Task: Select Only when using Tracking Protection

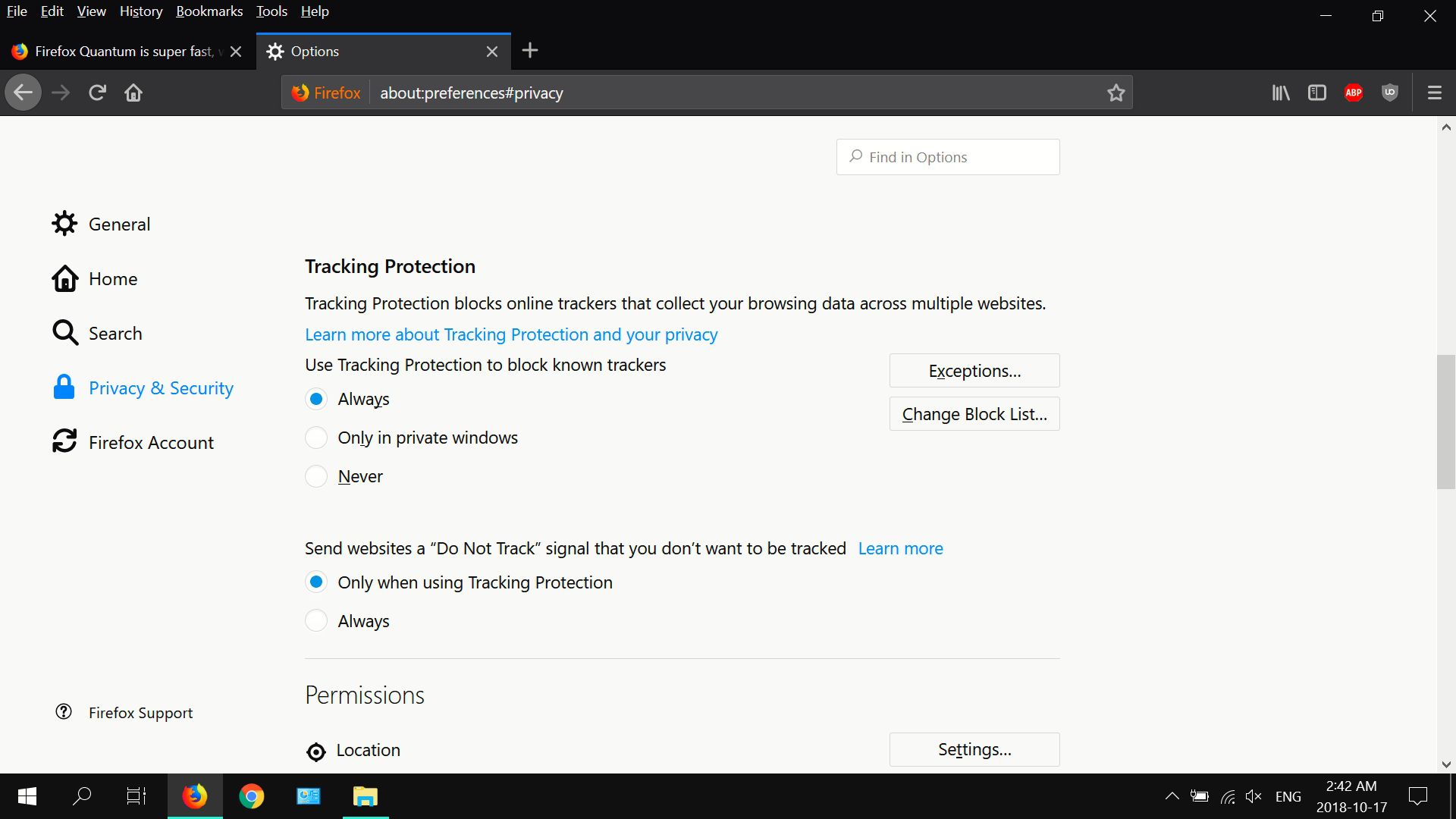Action: 316,582
